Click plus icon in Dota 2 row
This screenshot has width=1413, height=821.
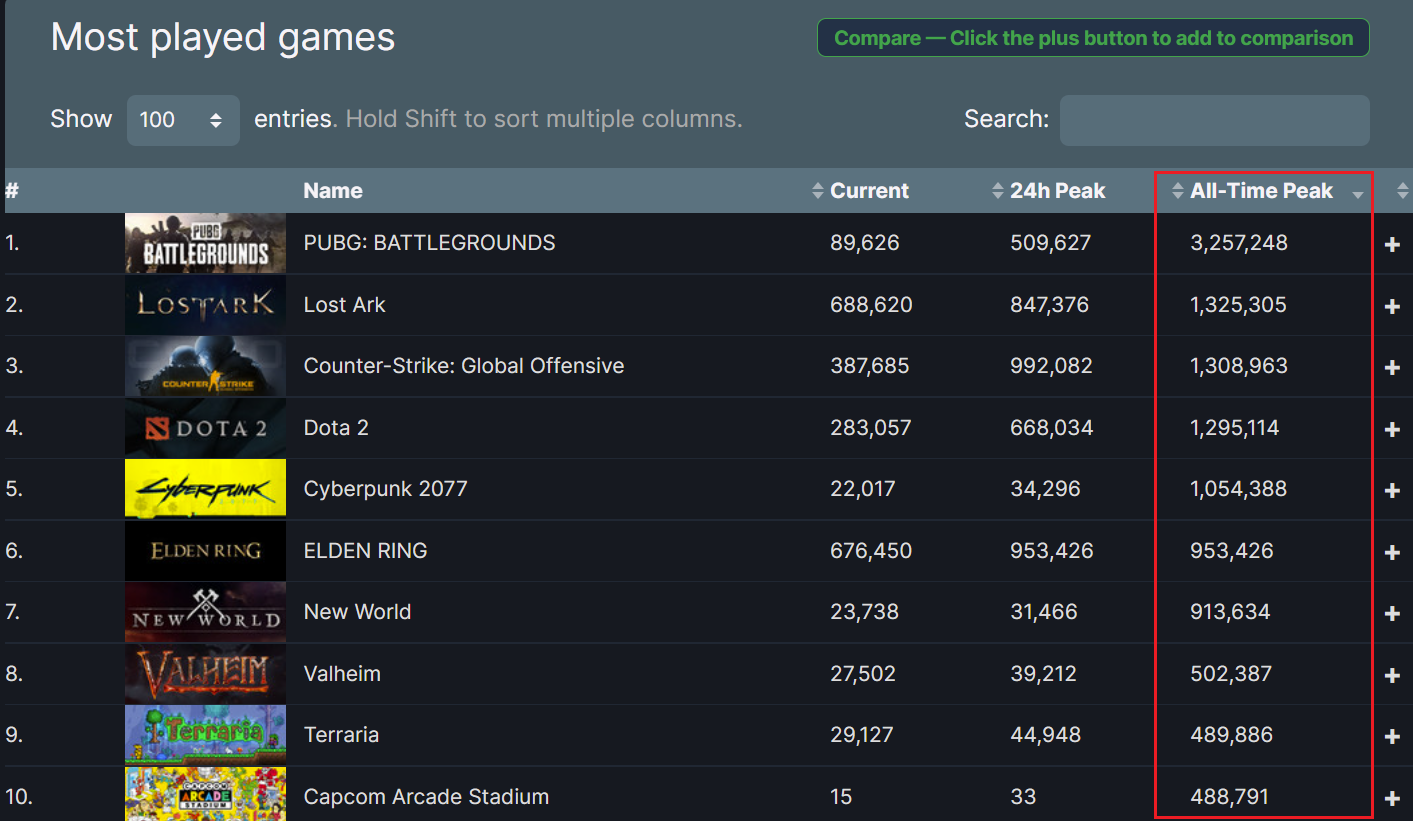1392,430
